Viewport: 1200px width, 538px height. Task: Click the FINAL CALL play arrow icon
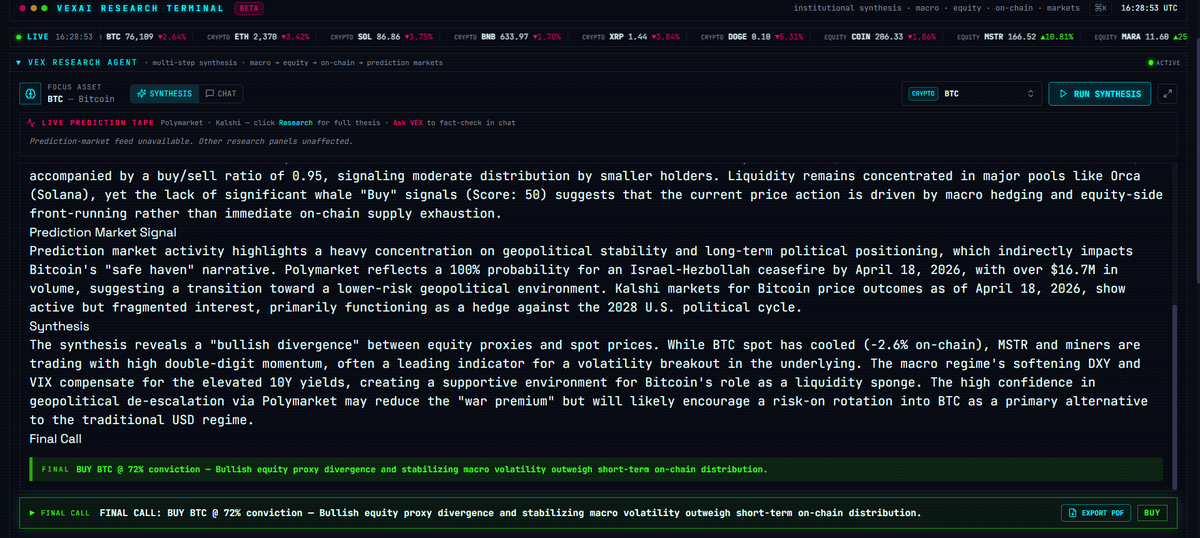pos(33,513)
